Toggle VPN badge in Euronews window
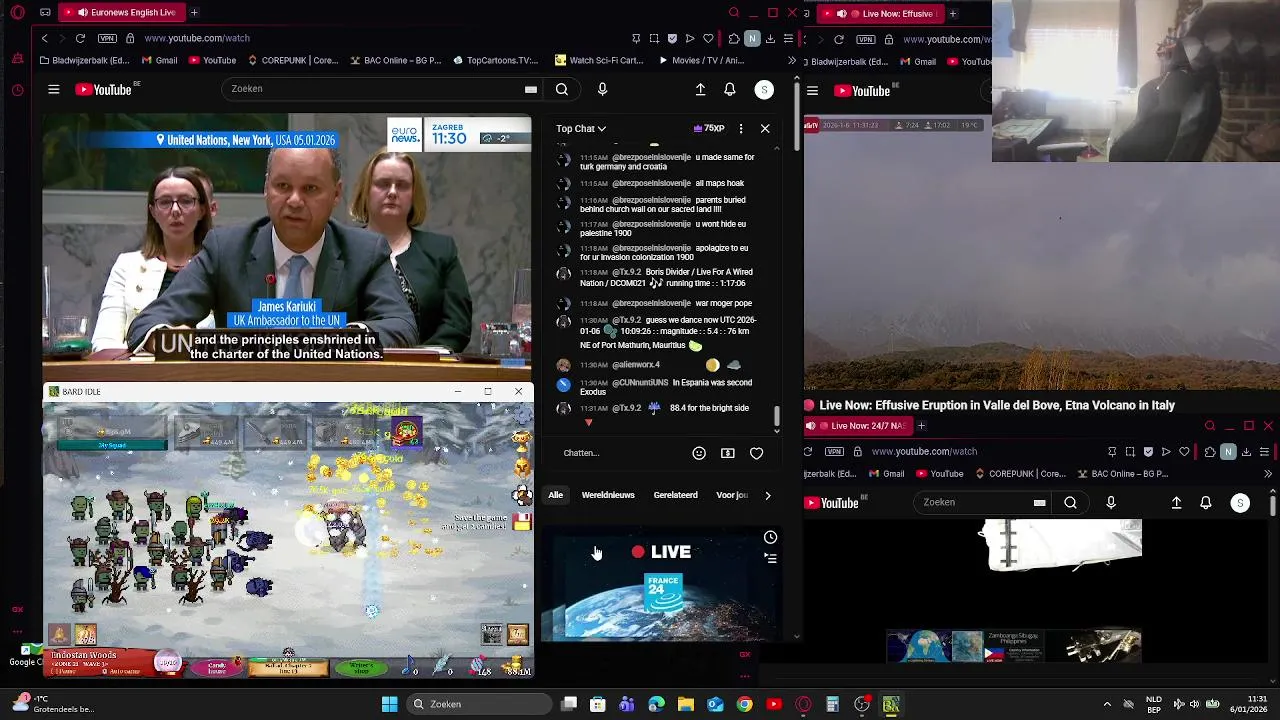 click(x=107, y=38)
